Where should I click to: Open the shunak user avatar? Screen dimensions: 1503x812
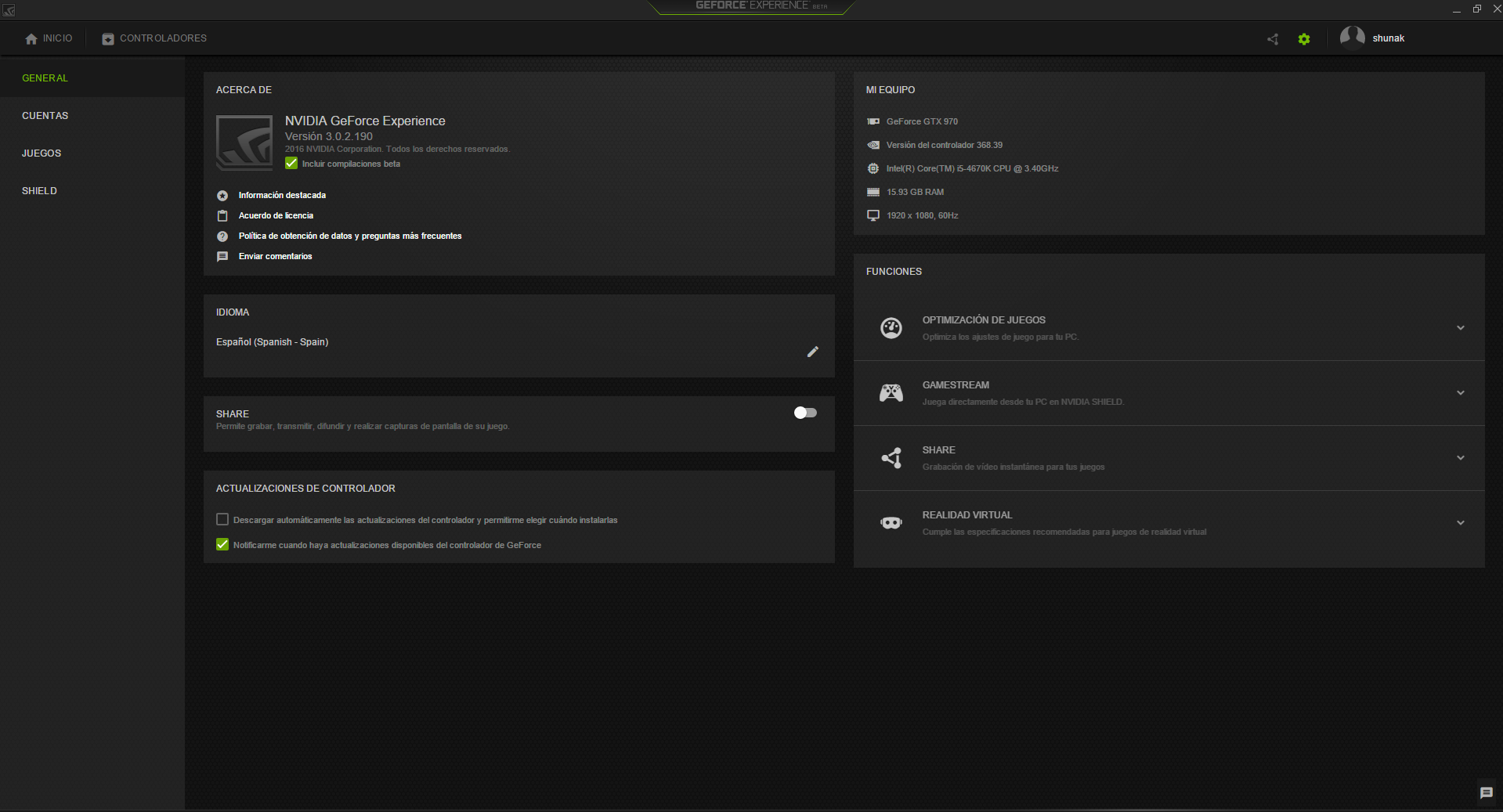[x=1353, y=38]
